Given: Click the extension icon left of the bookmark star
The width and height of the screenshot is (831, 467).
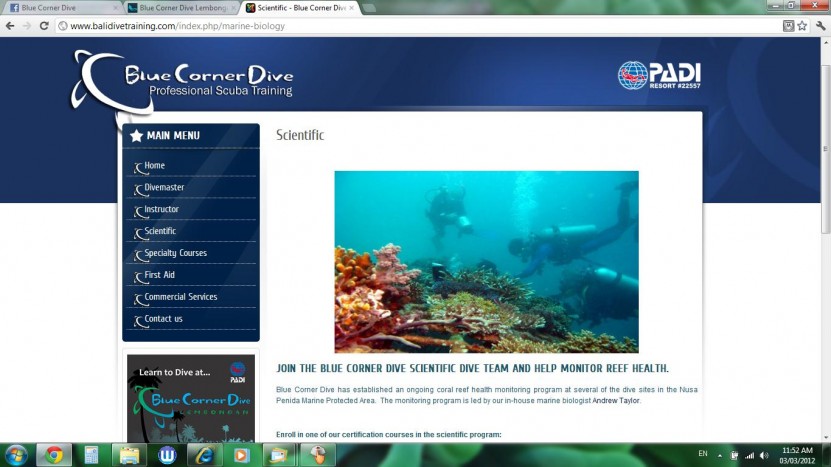Looking at the screenshot, I should [x=789, y=25].
